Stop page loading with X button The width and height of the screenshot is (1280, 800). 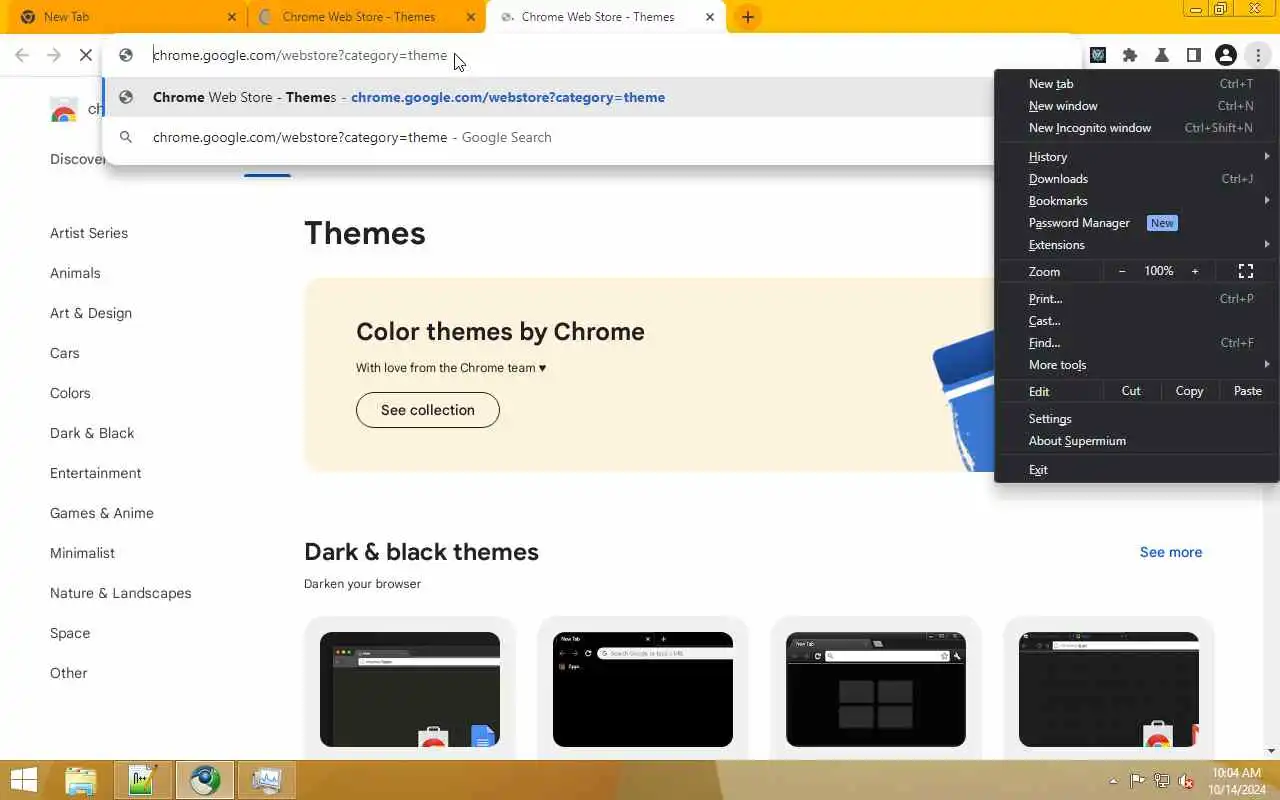pyautogui.click(x=86, y=55)
